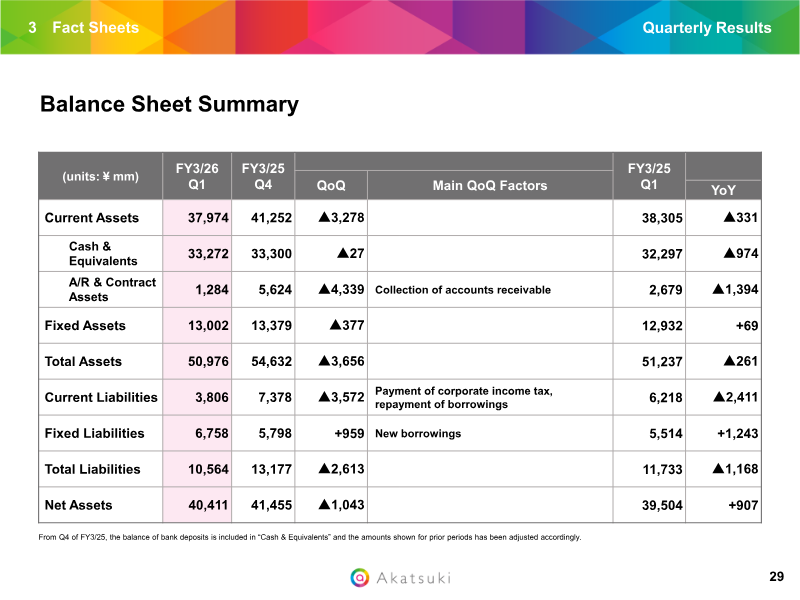Select the Fixed Assets row label
800x600 pixels.
pyautogui.click(x=85, y=325)
